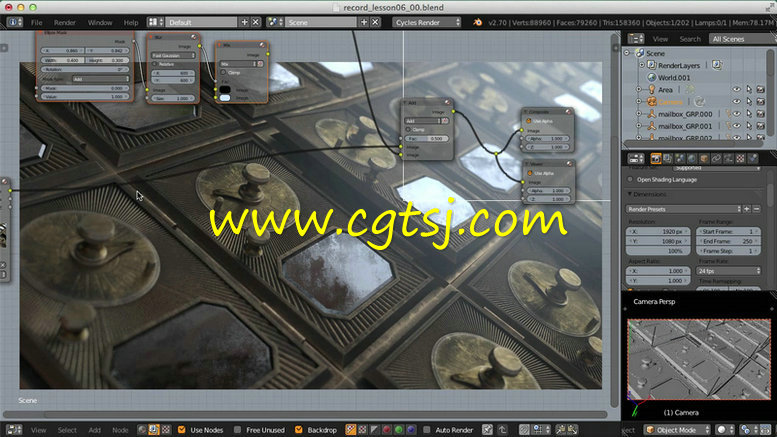Click the End Frame 250 field
Viewport: 777px width, 437px height.
[728, 241]
